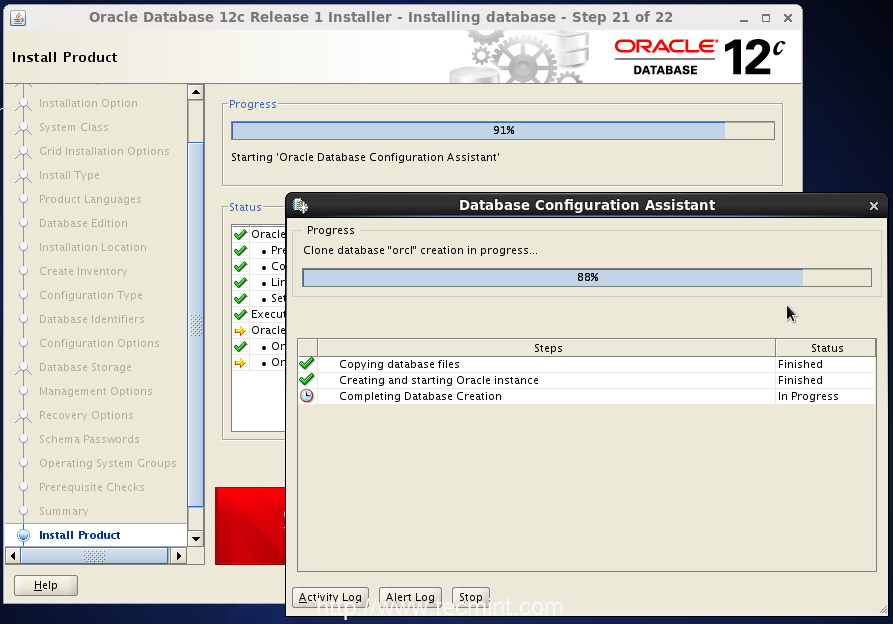This screenshot has height=624, width=893.
Task: Click the Steps column header
Action: click(x=547, y=348)
